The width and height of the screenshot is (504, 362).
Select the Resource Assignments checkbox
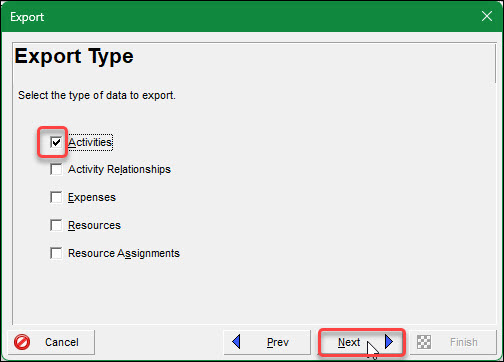tap(56, 253)
